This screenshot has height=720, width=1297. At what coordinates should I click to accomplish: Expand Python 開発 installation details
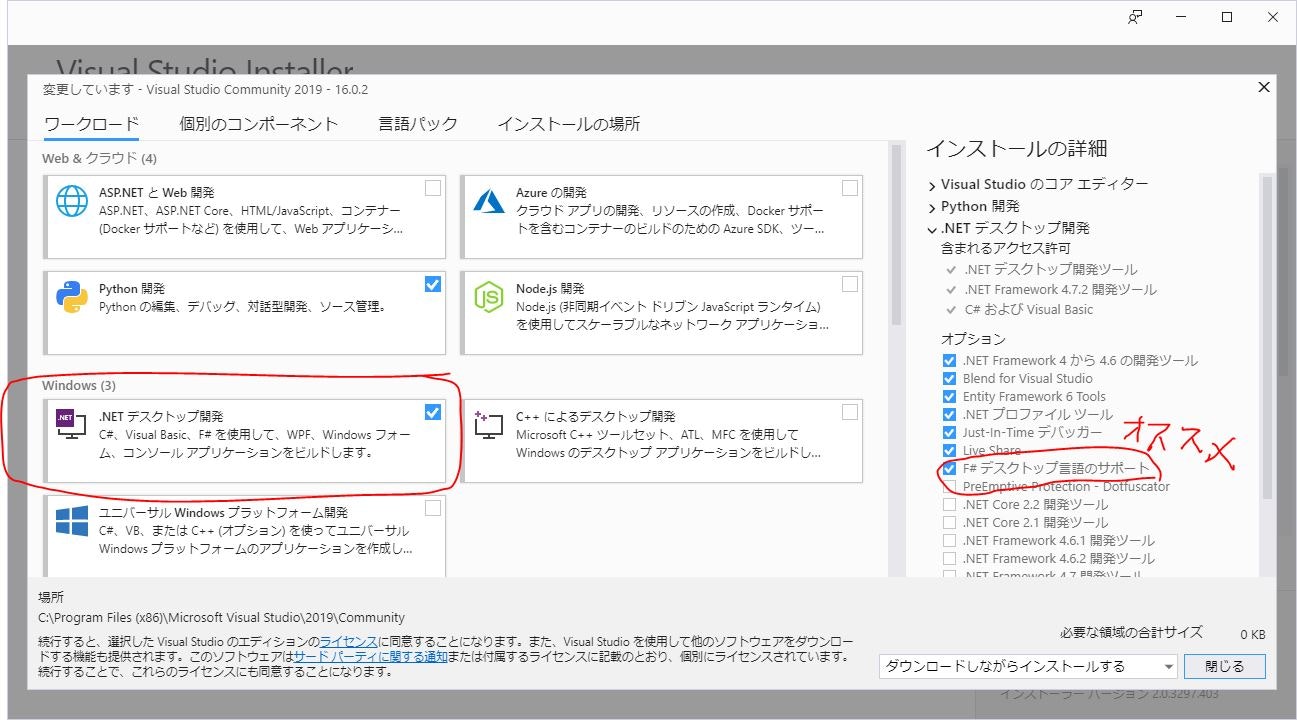(932, 207)
